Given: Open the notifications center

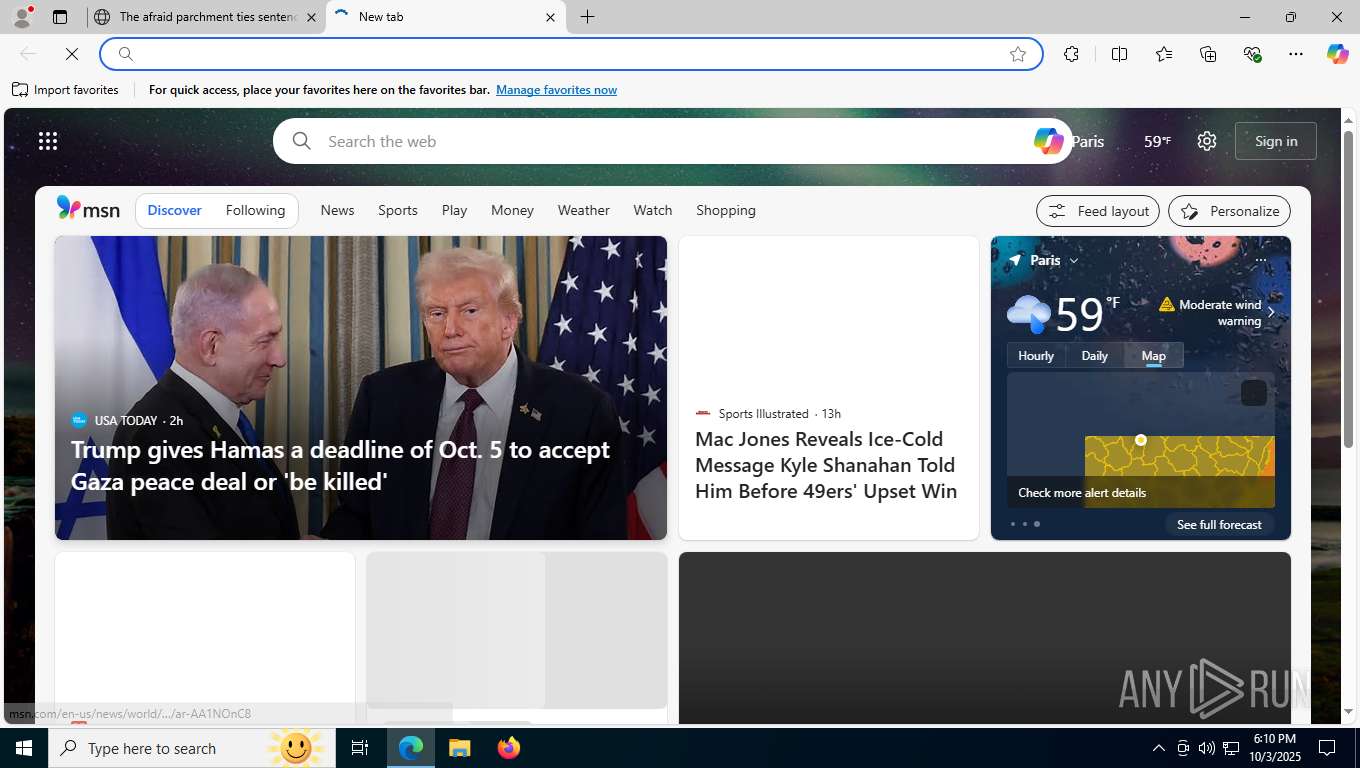Looking at the screenshot, I should tap(1327, 748).
